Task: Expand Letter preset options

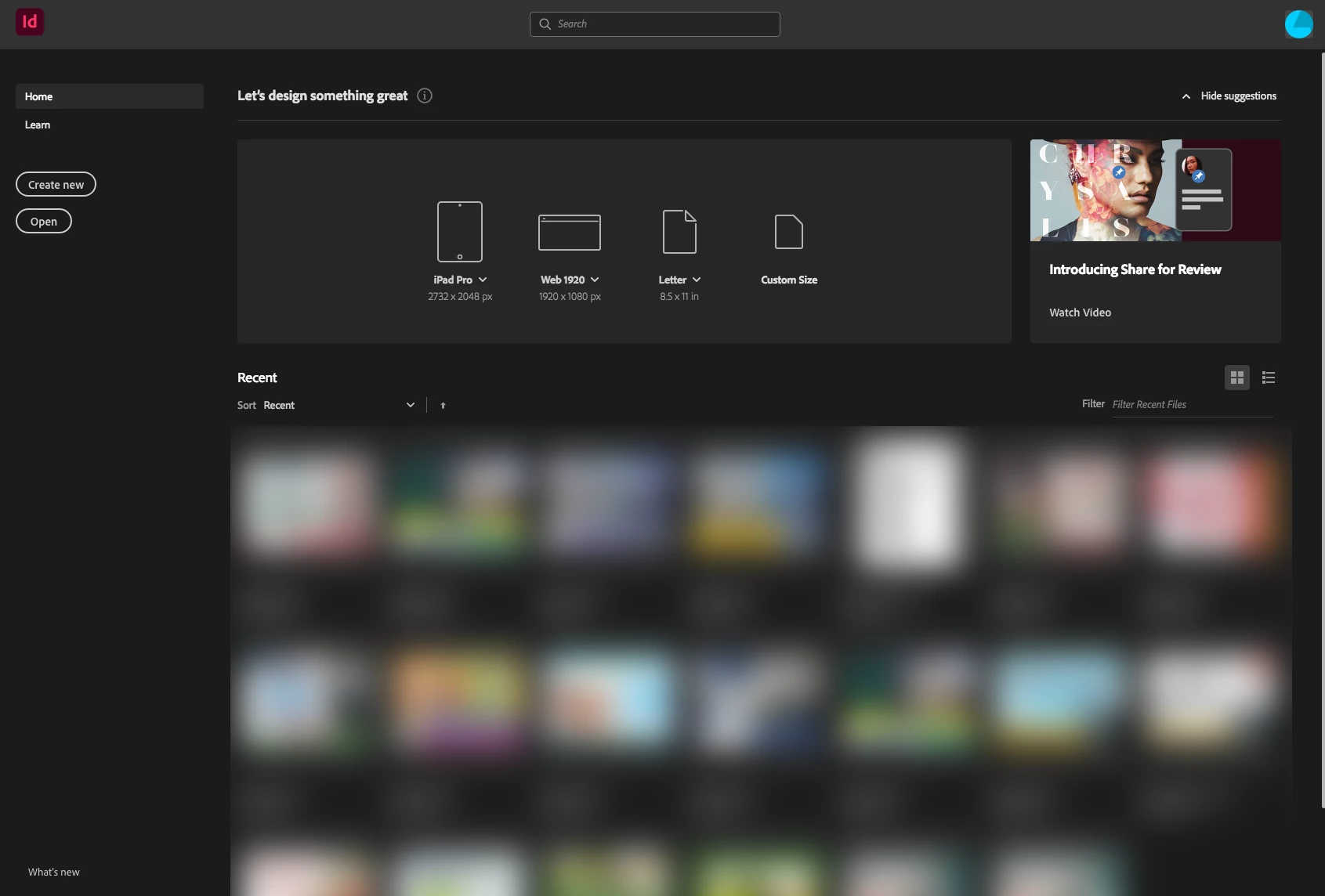Action: [x=697, y=280]
